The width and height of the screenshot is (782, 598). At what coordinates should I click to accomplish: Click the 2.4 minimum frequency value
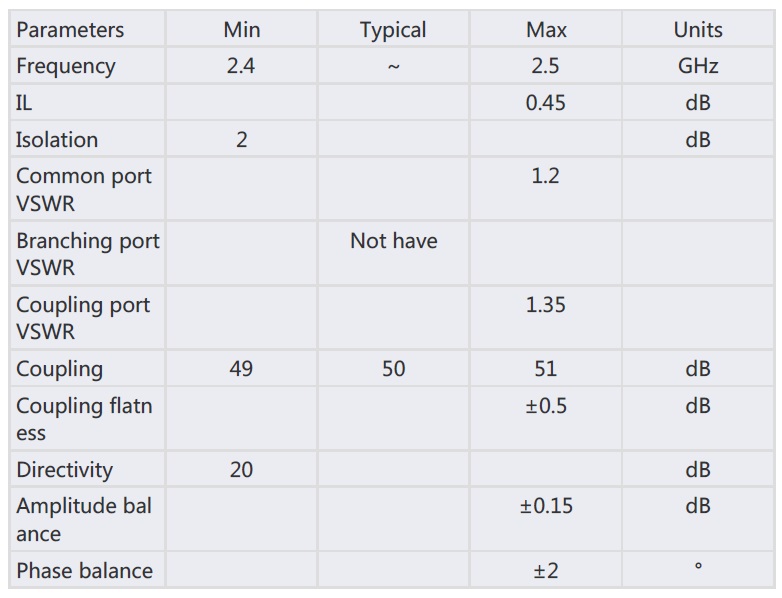pos(241,66)
